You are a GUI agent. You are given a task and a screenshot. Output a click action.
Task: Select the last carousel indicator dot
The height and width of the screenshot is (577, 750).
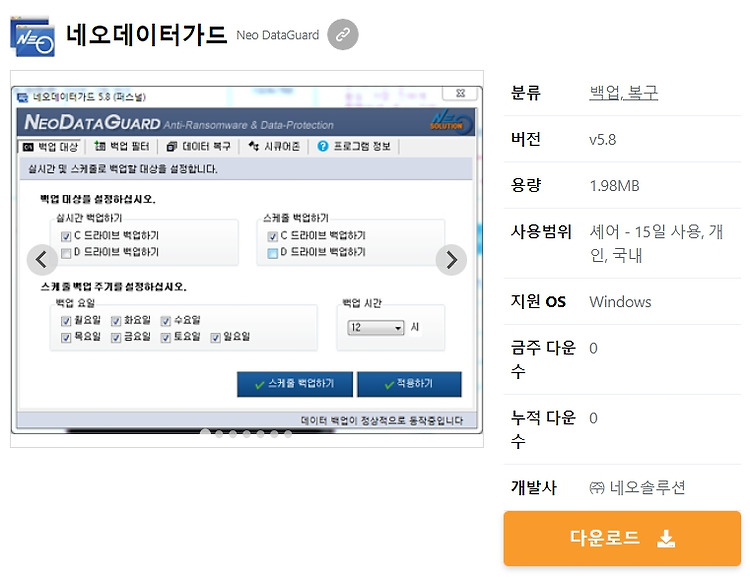(288, 433)
